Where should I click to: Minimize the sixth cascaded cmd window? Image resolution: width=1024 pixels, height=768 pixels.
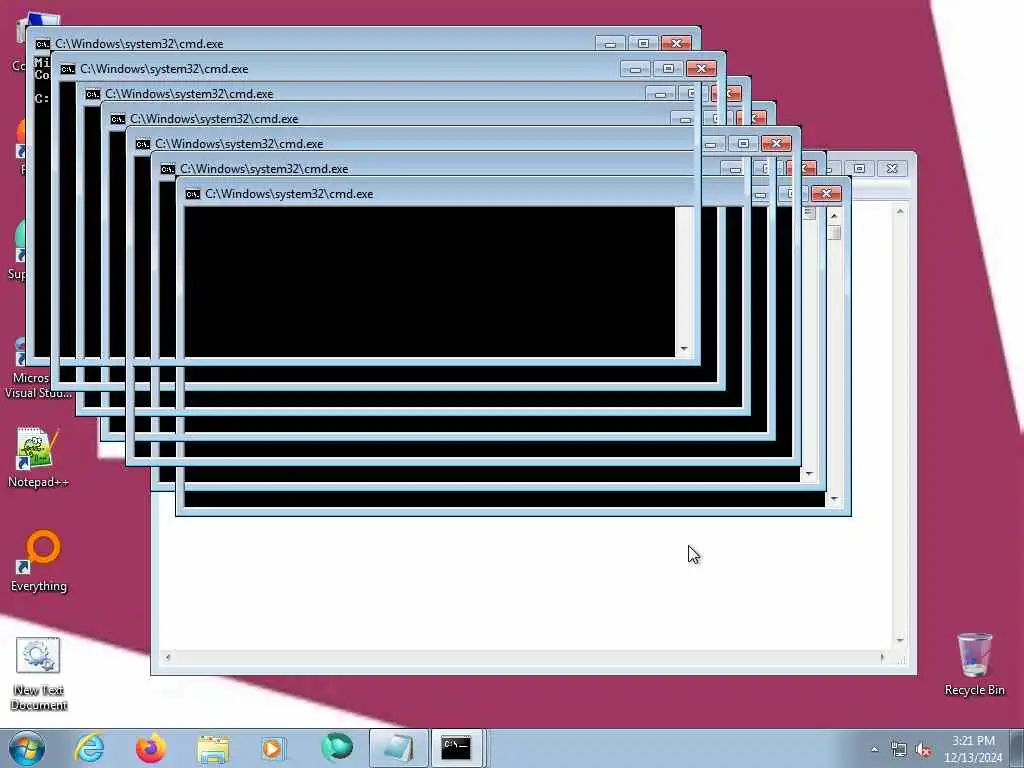point(735,168)
